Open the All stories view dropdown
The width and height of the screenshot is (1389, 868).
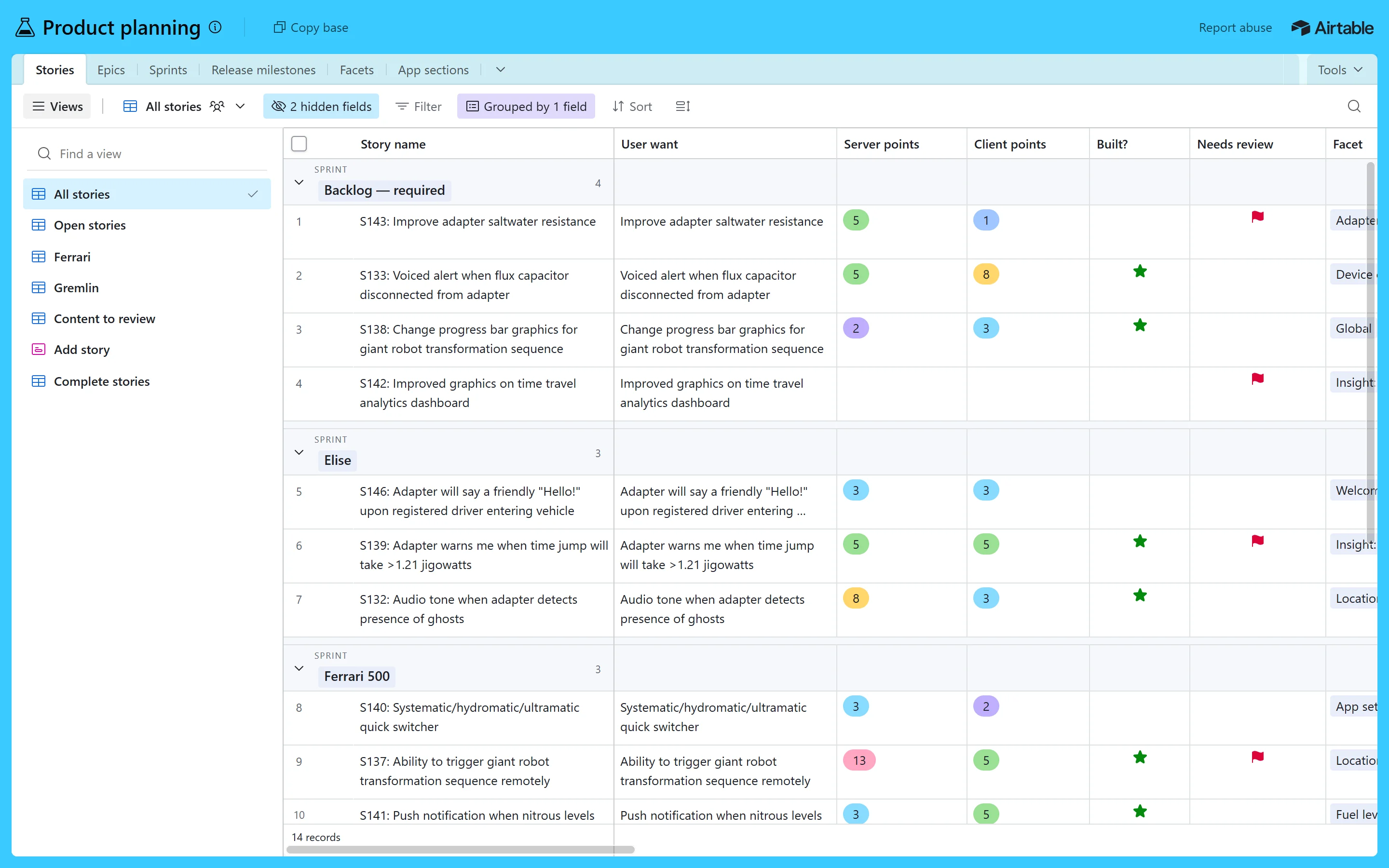241,106
